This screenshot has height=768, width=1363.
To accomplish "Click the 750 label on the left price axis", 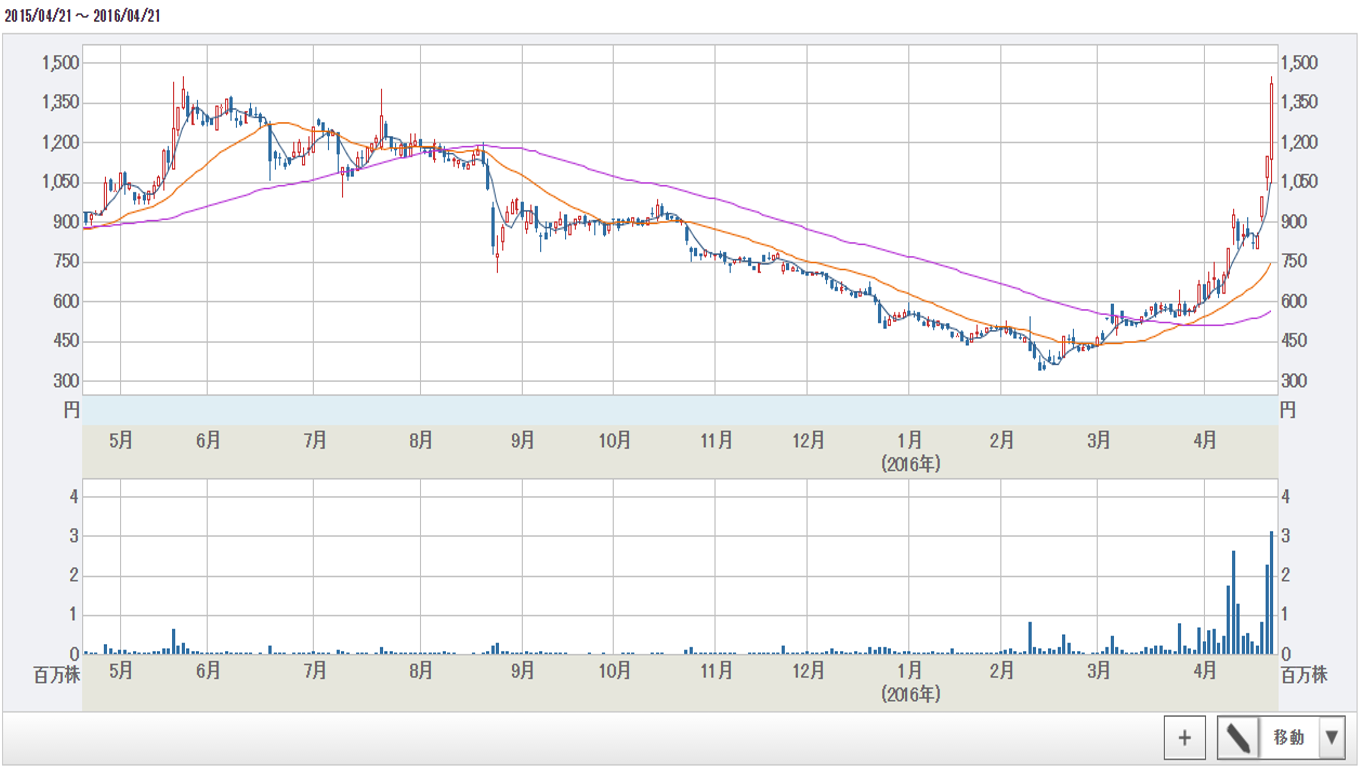I will click(66, 262).
